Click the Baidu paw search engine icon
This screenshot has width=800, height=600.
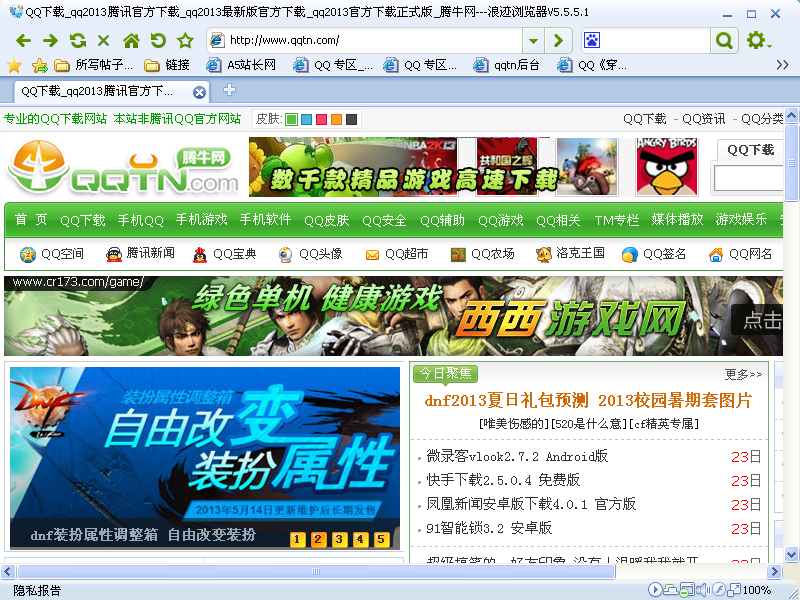click(592, 40)
